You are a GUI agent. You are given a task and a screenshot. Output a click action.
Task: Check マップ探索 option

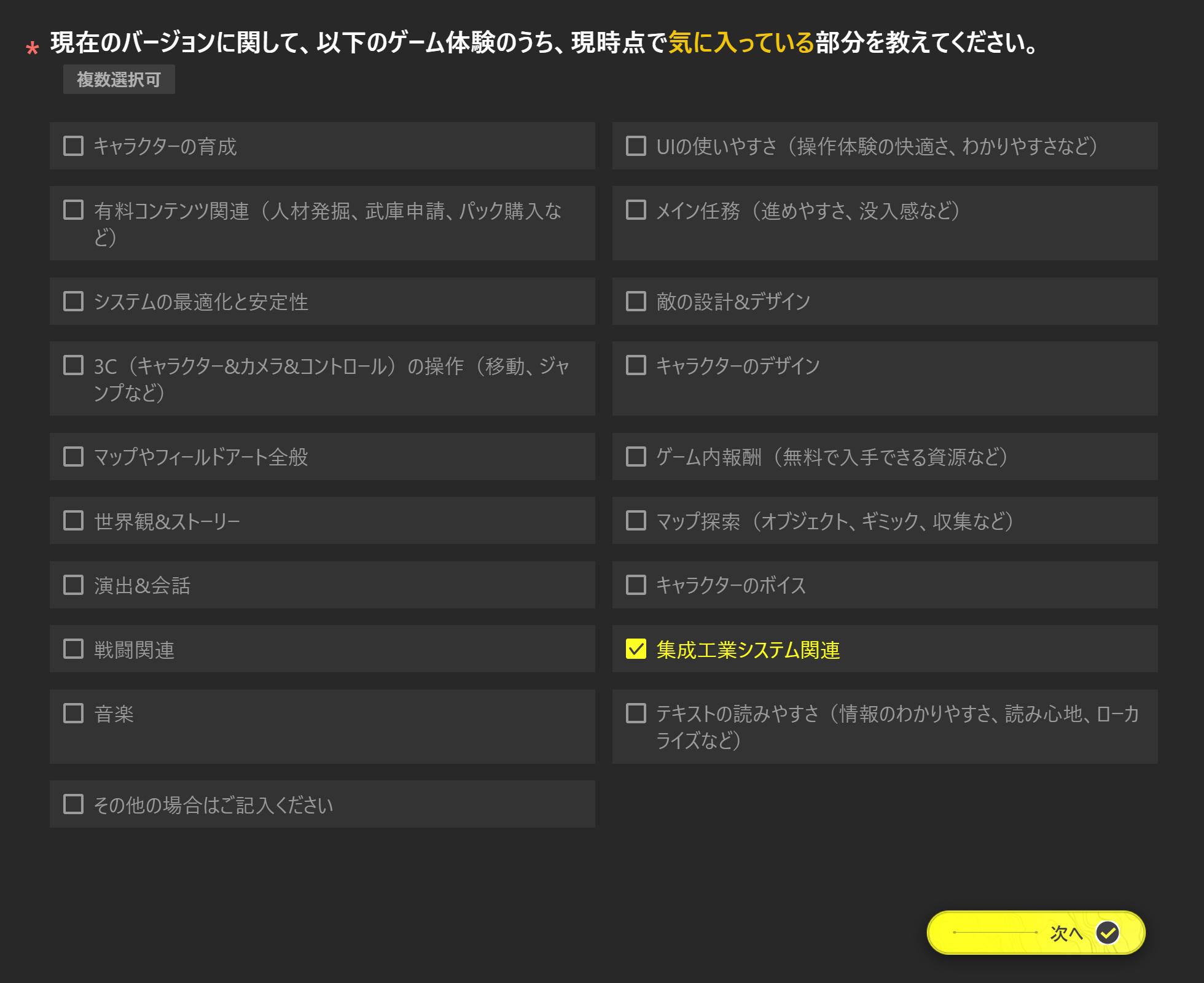click(x=636, y=521)
